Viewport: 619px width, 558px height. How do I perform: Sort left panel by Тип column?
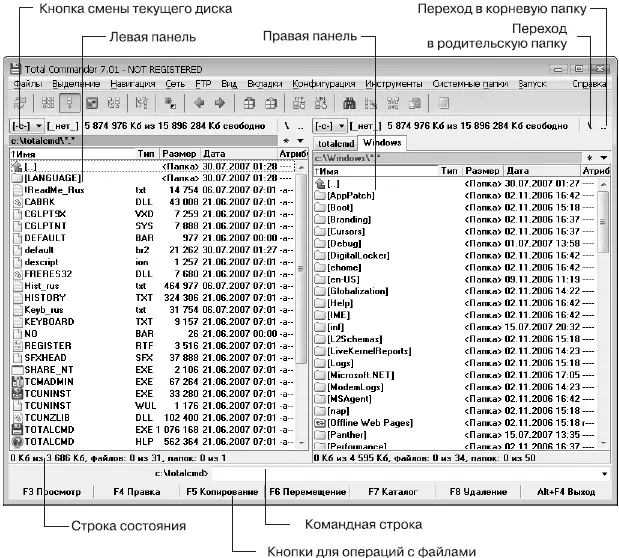146,154
